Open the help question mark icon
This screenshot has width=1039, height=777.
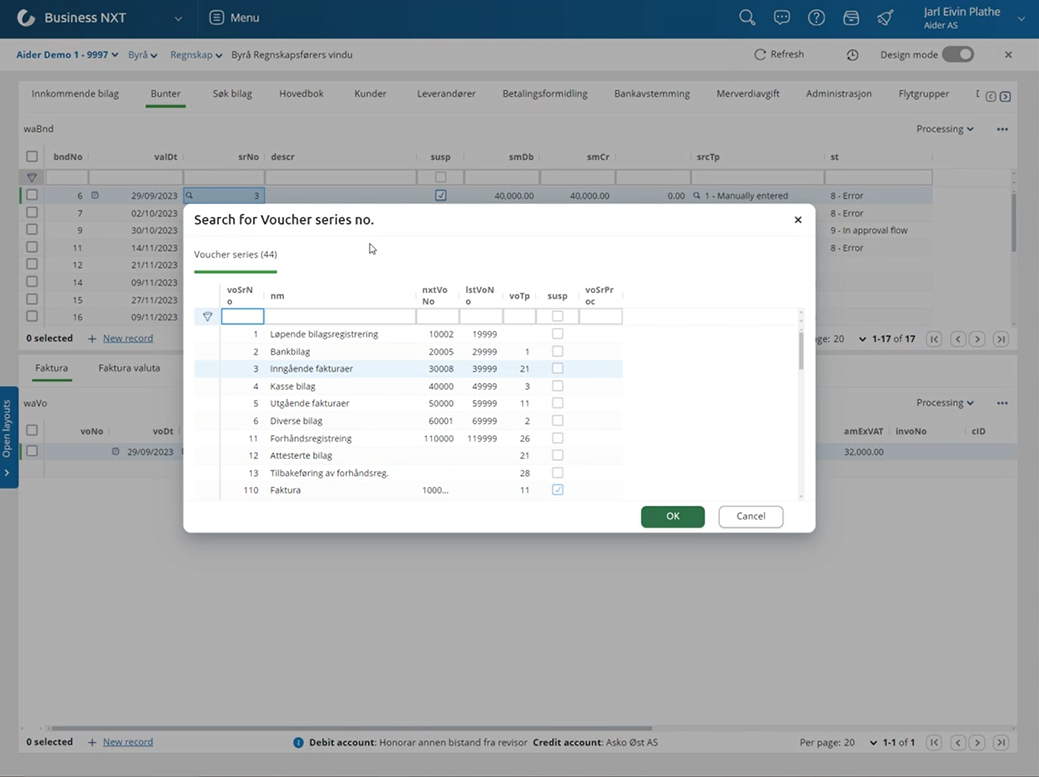click(817, 18)
